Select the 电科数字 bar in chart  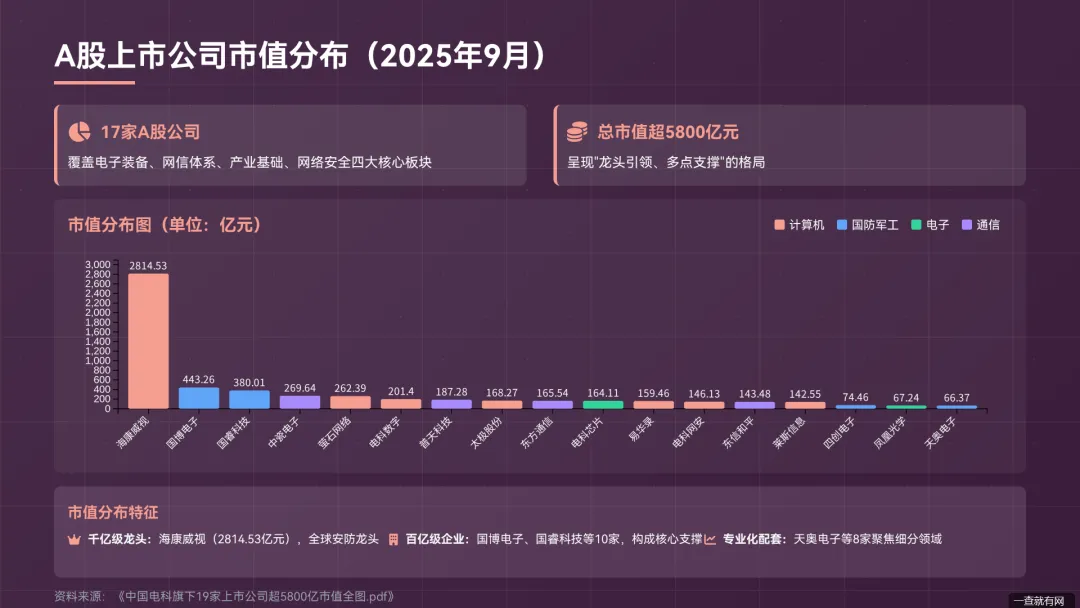pos(401,404)
